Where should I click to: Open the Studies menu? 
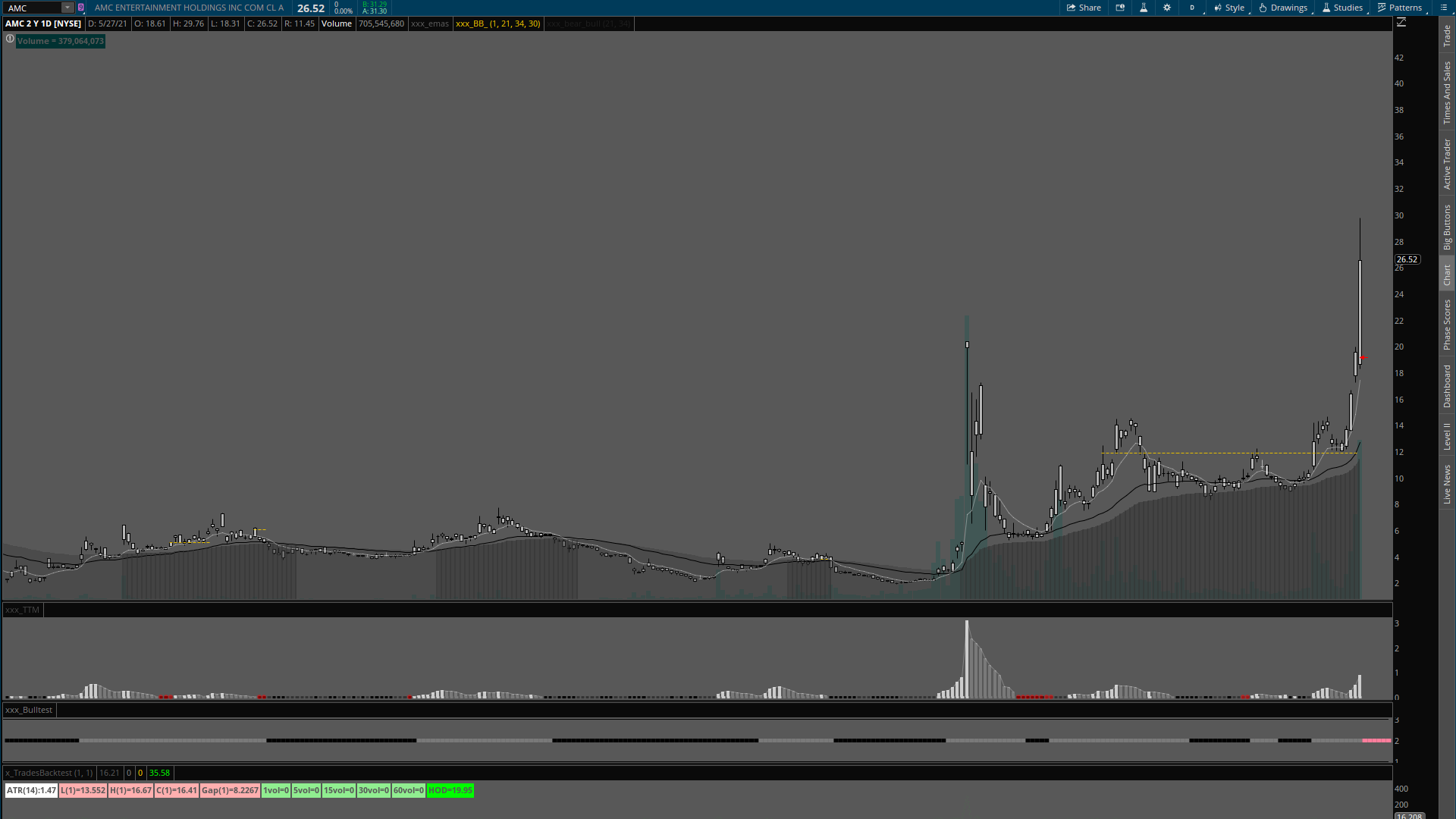coord(1342,8)
